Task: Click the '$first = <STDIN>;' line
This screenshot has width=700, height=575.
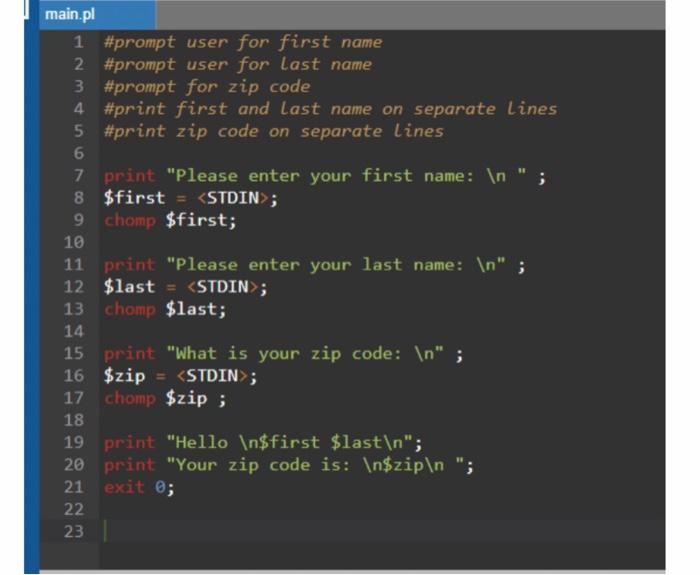Action: pyautogui.click(x=191, y=198)
